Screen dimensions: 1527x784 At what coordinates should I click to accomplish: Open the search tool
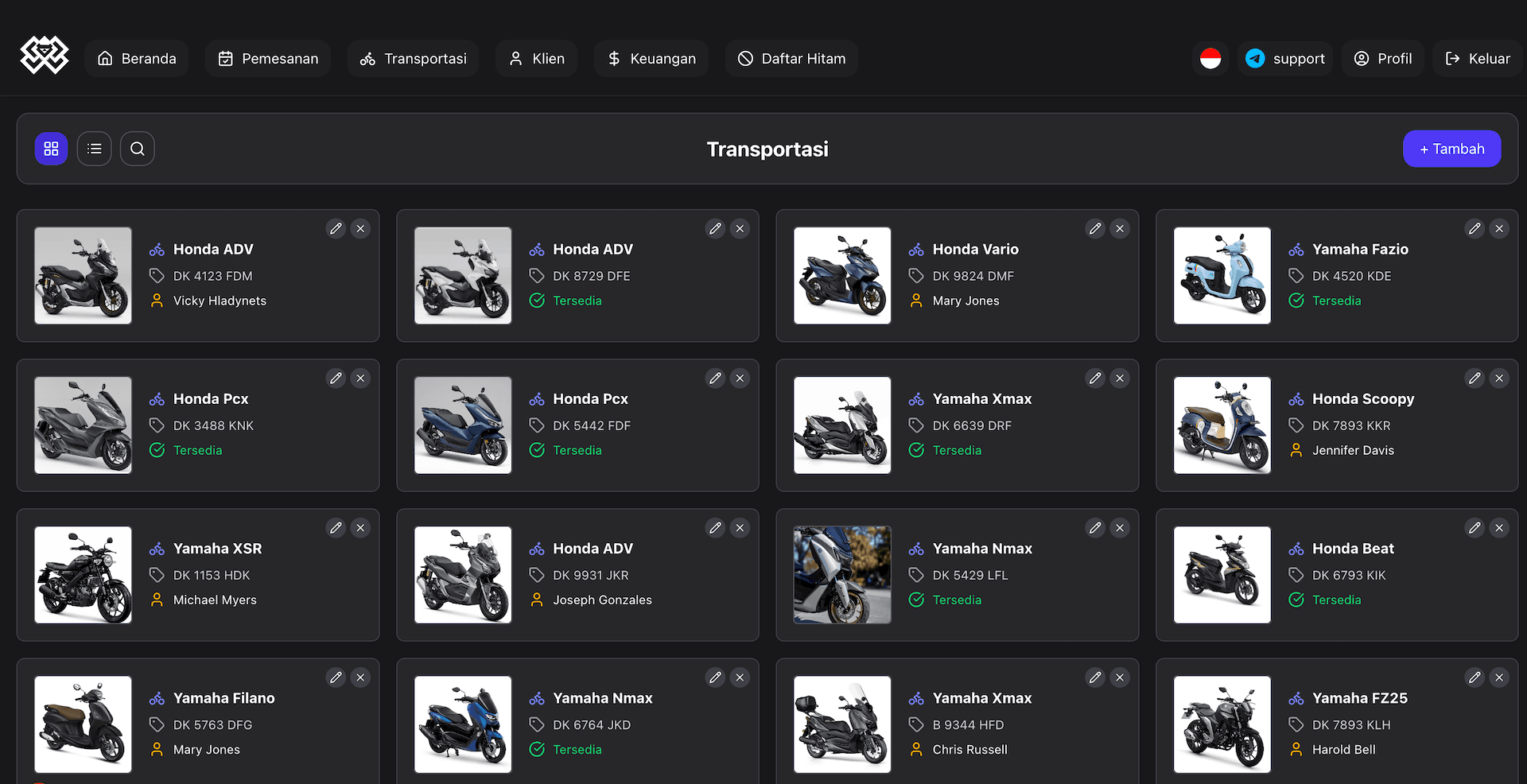138,149
